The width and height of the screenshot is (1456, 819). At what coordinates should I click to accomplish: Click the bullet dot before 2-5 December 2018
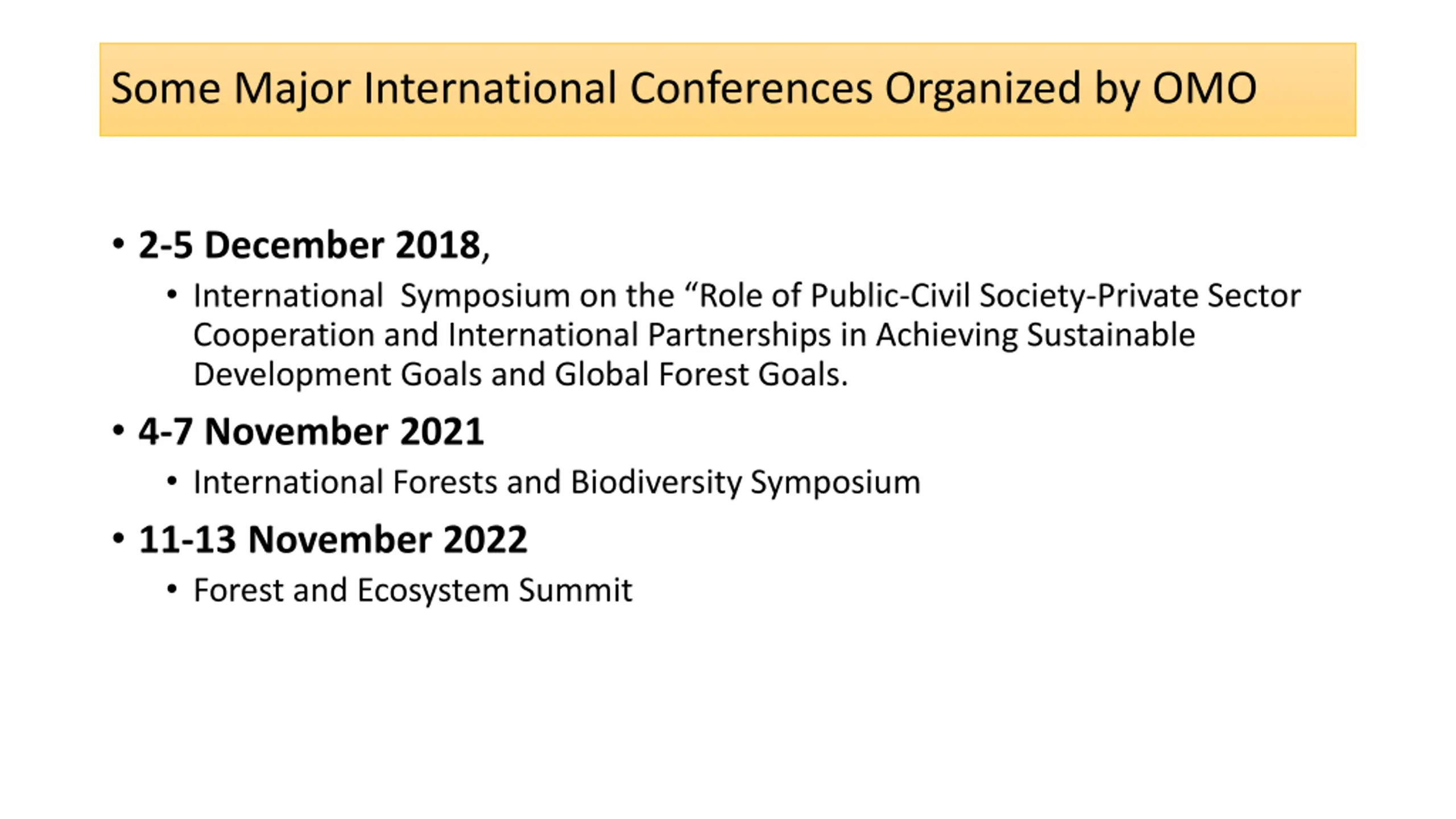pos(118,245)
